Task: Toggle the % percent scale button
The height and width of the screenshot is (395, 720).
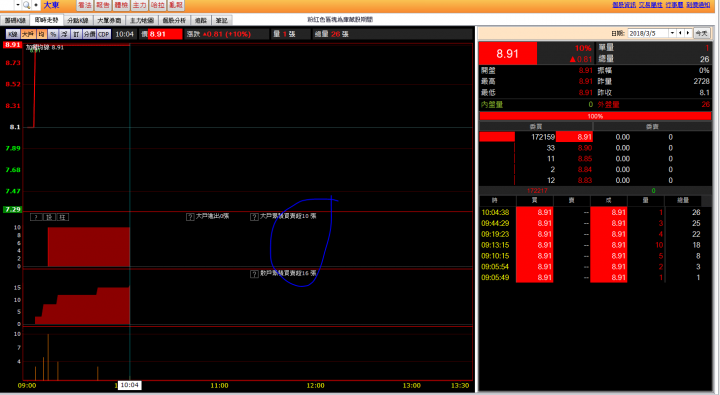Action: pos(53,34)
